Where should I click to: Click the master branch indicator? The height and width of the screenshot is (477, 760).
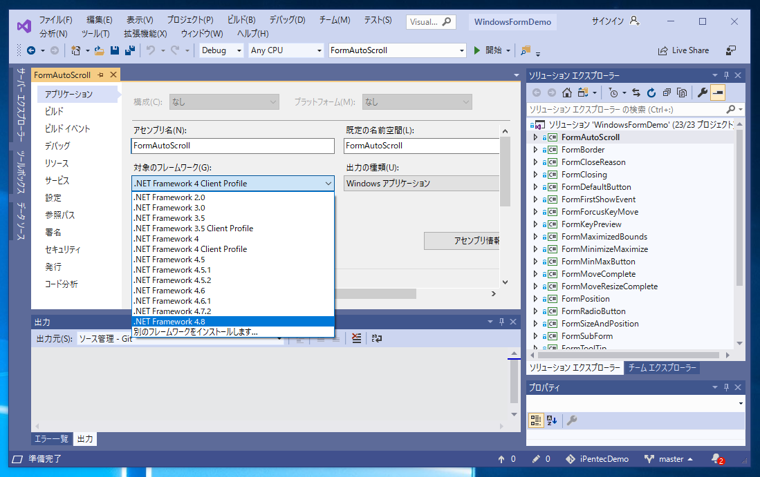(668, 459)
